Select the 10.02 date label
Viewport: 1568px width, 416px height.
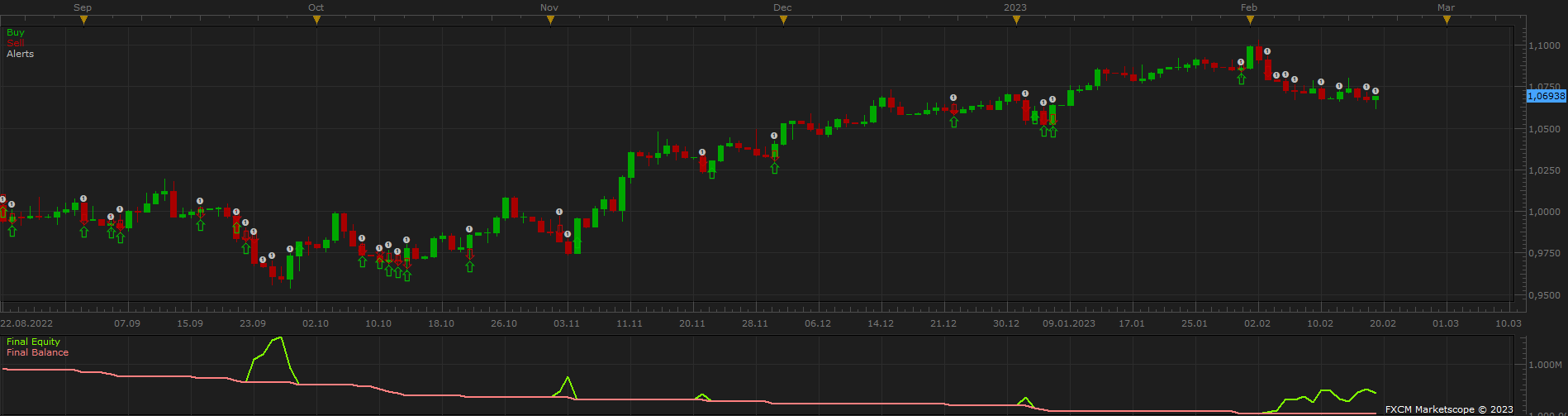(x=1320, y=323)
